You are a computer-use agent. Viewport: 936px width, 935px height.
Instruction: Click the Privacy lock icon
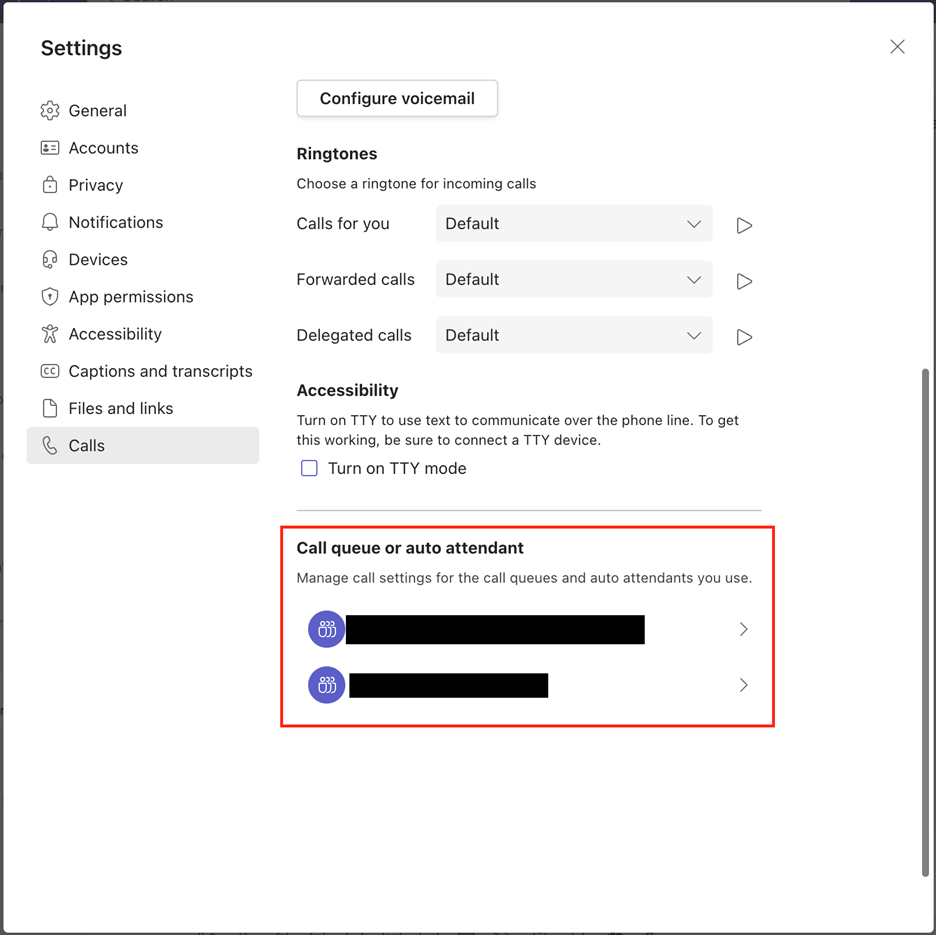point(50,185)
